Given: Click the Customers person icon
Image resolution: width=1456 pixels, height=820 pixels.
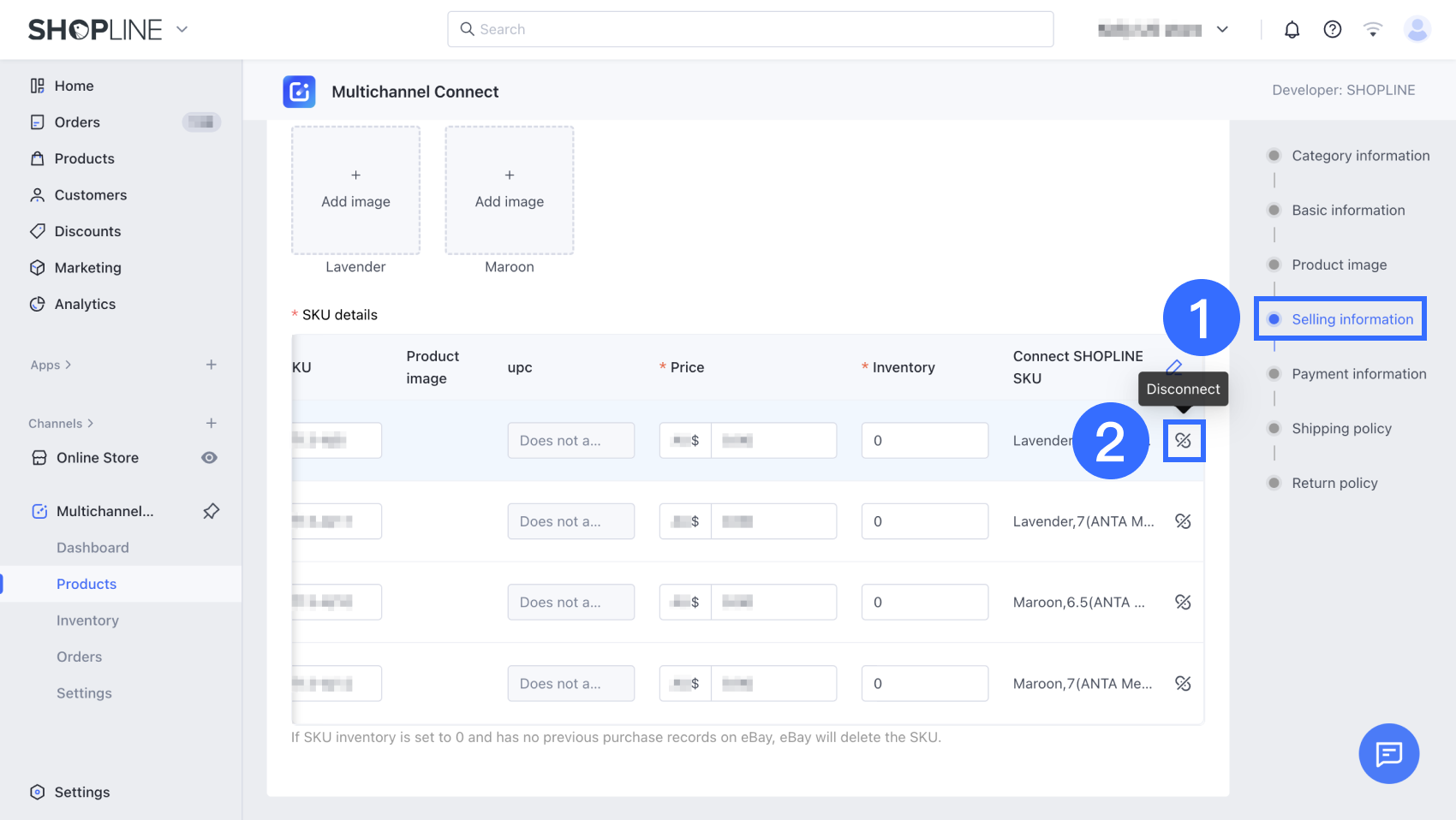Looking at the screenshot, I should pyautogui.click(x=38, y=195).
